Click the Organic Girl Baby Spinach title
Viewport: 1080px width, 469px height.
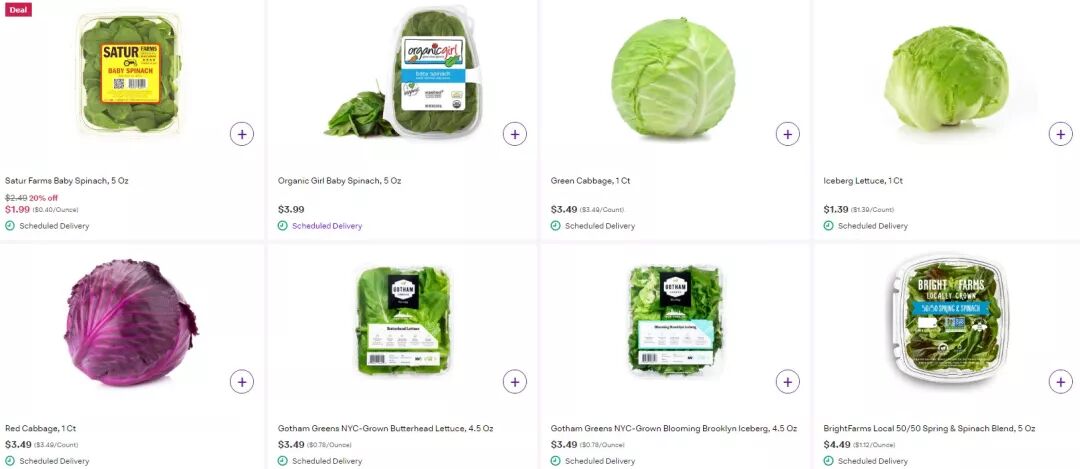340,181
